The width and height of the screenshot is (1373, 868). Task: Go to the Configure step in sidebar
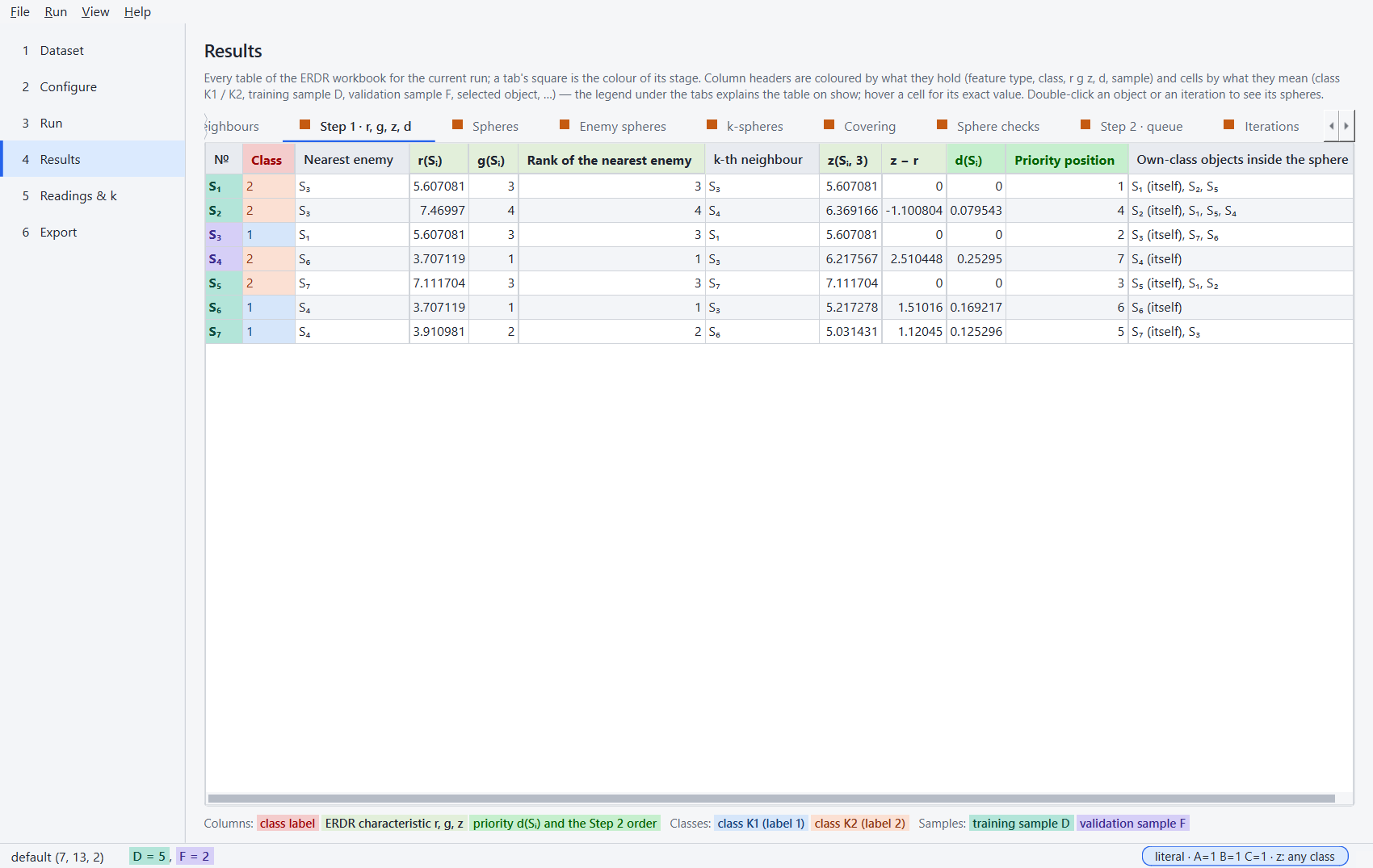tap(93, 86)
